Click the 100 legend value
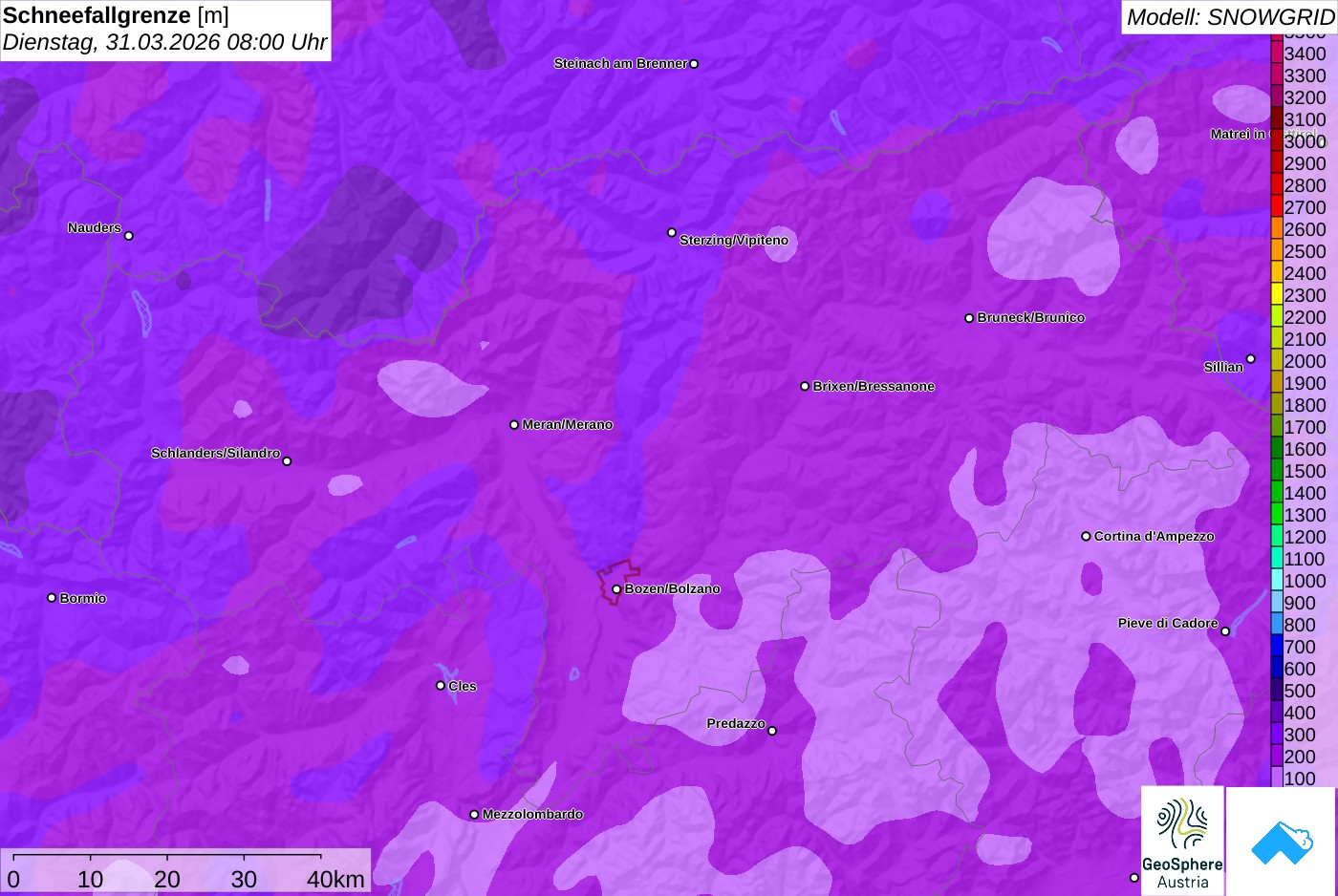Viewport: 1338px width, 896px height. (1300, 779)
